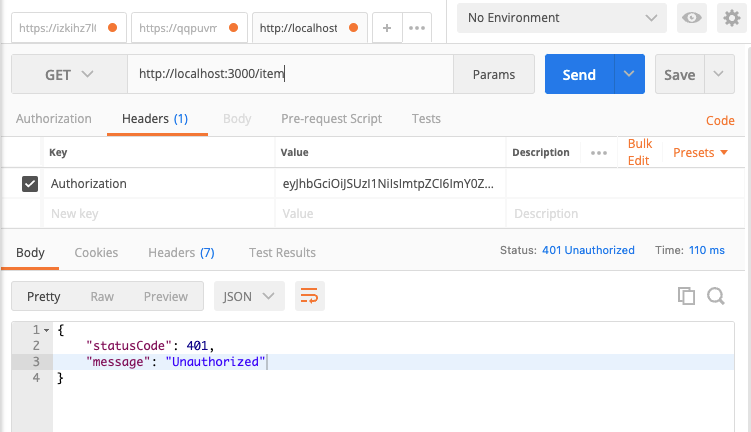Open Send button dropdown arrow

coord(629,74)
